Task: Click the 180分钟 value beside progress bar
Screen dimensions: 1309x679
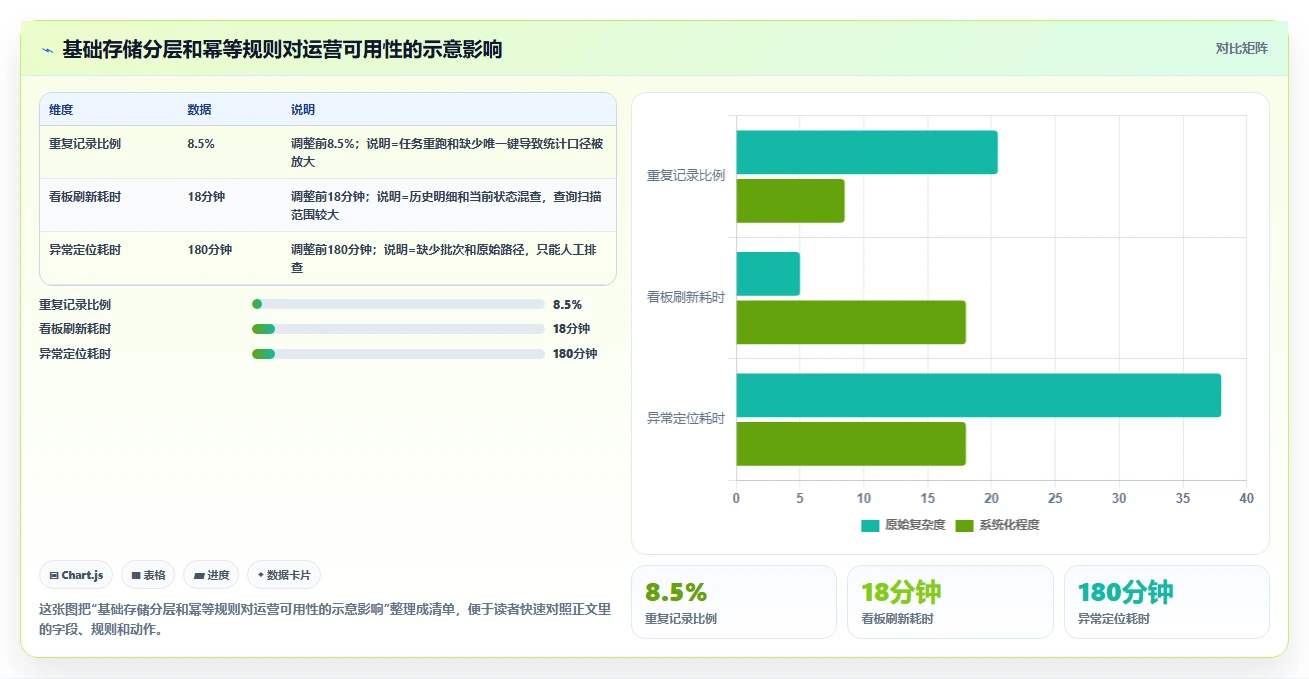Action: coord(575,353)
